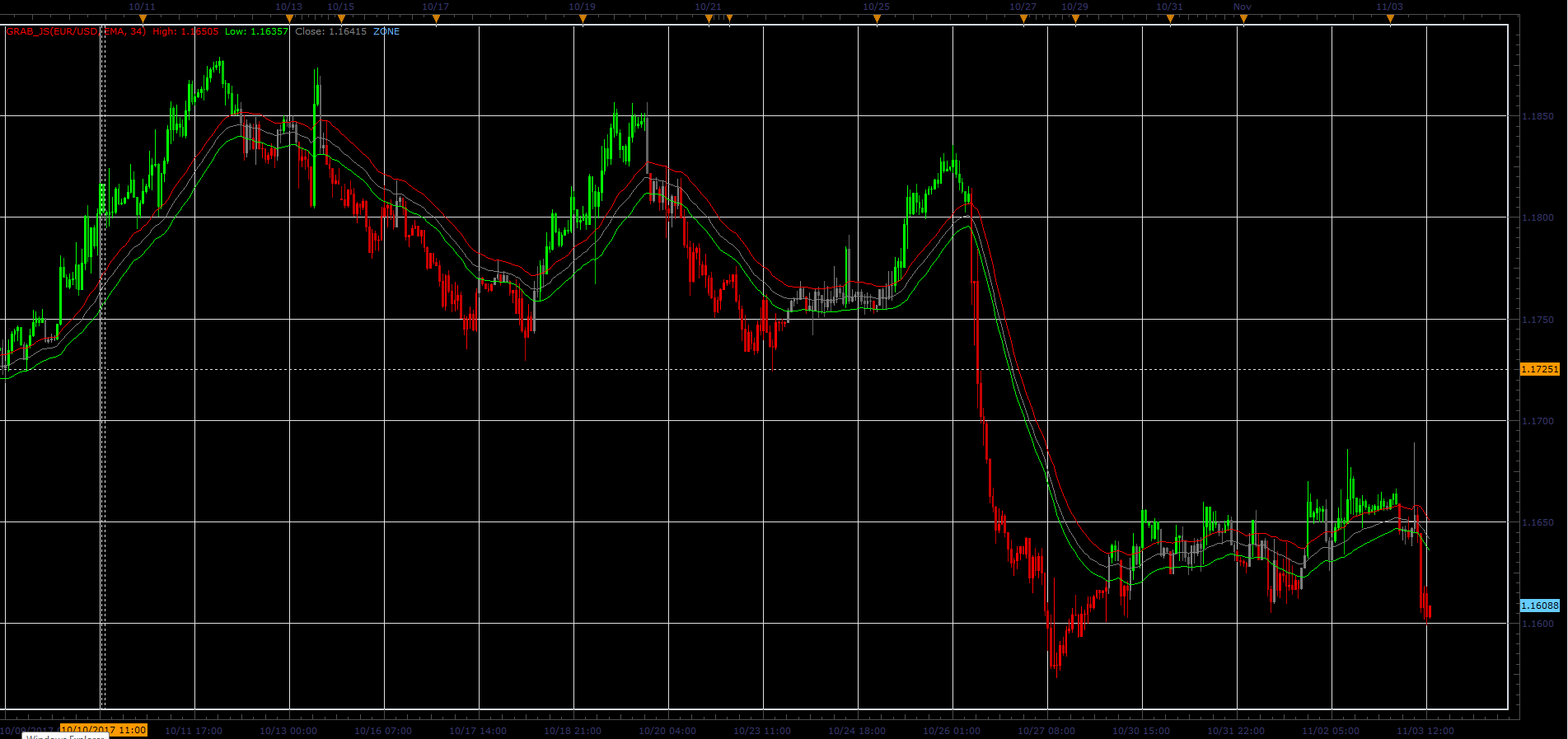
Task: Select the 1.1750 price axis label
Action: 1538,320
